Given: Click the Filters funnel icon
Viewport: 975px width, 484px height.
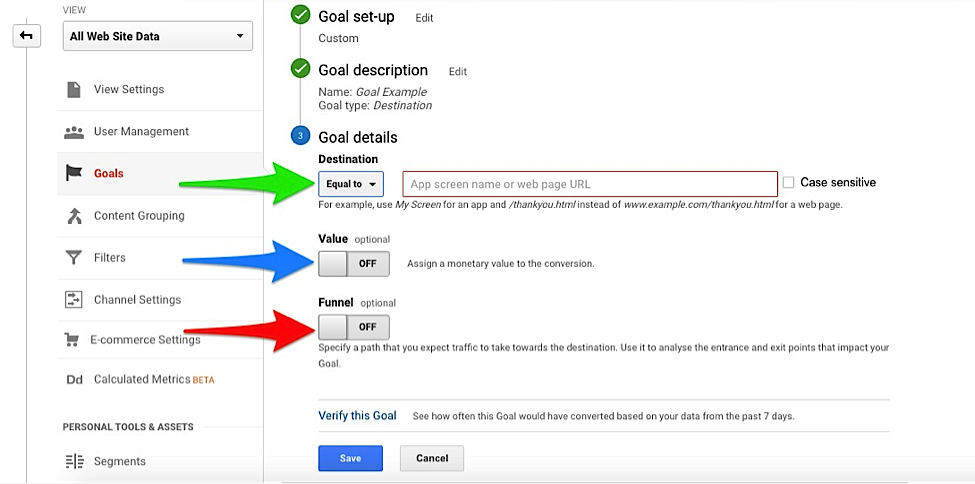Looking at the screenshot, I should pyautogui.click(x=74, y=258).
